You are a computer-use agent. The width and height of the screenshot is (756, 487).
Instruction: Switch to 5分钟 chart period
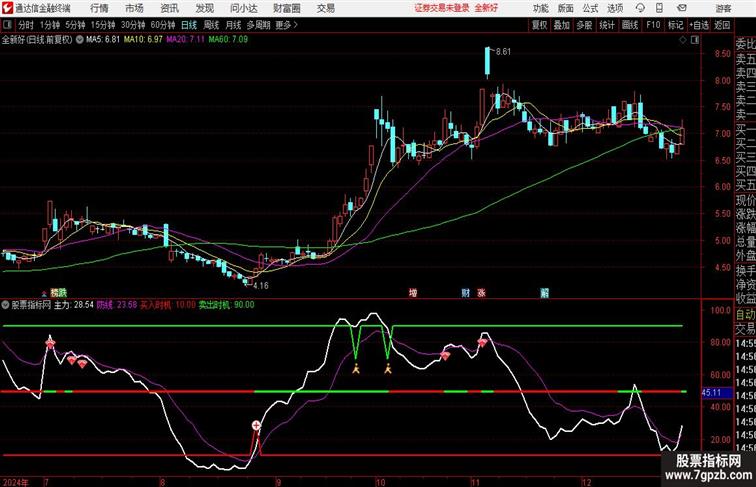pos(75,25)
